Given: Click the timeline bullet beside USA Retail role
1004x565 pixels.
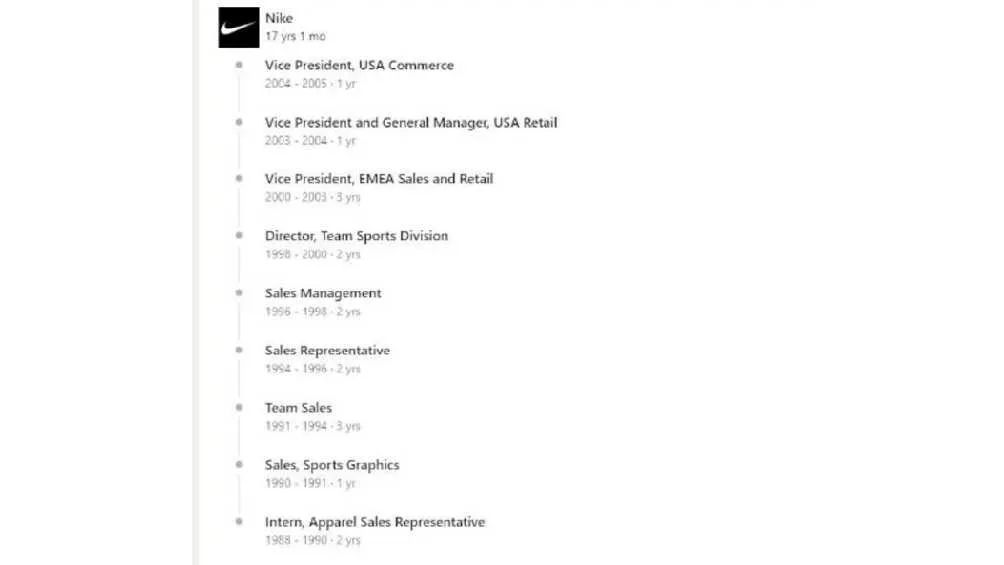Looking at the screenshot, I should click(239, 122).
